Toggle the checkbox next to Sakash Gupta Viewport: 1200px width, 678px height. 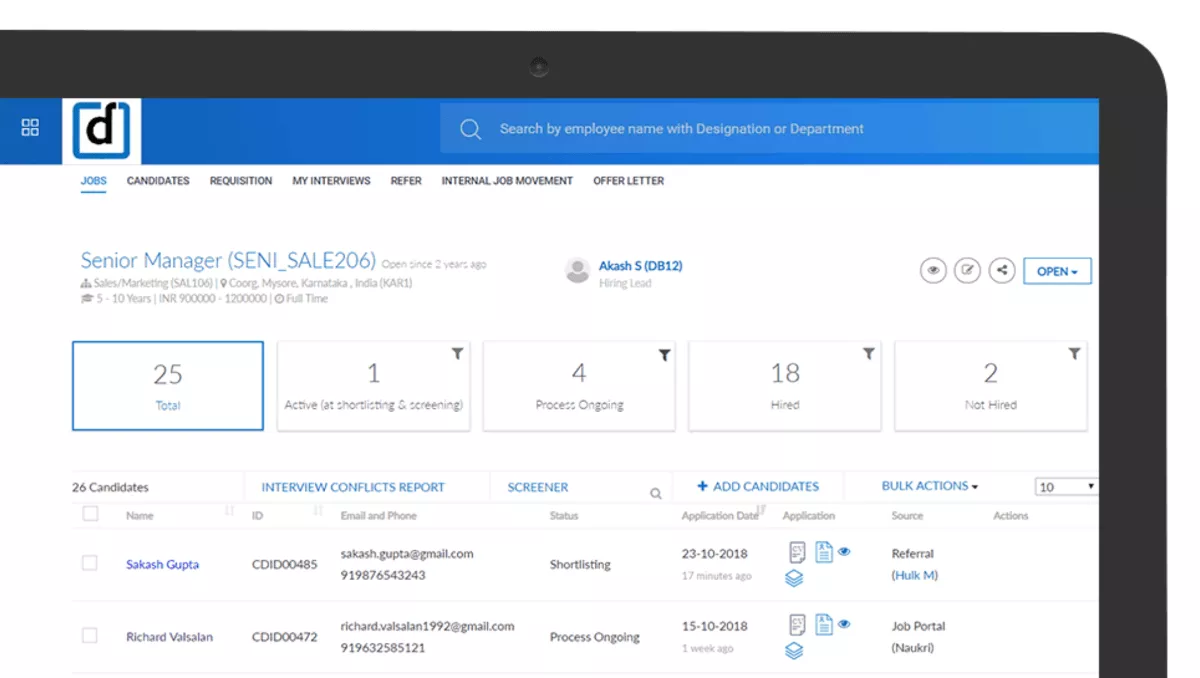pos(90,562)
